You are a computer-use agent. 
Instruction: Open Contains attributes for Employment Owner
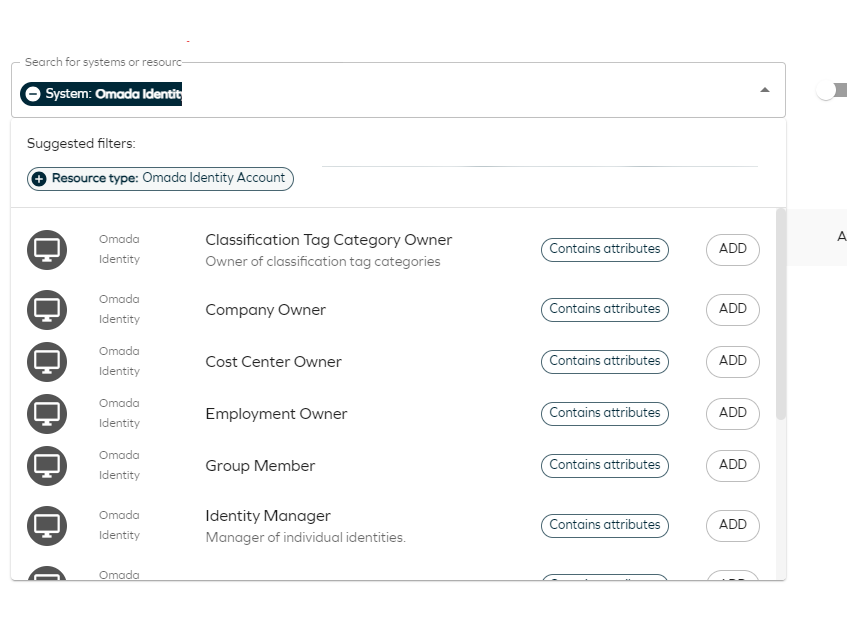point(604,414)
